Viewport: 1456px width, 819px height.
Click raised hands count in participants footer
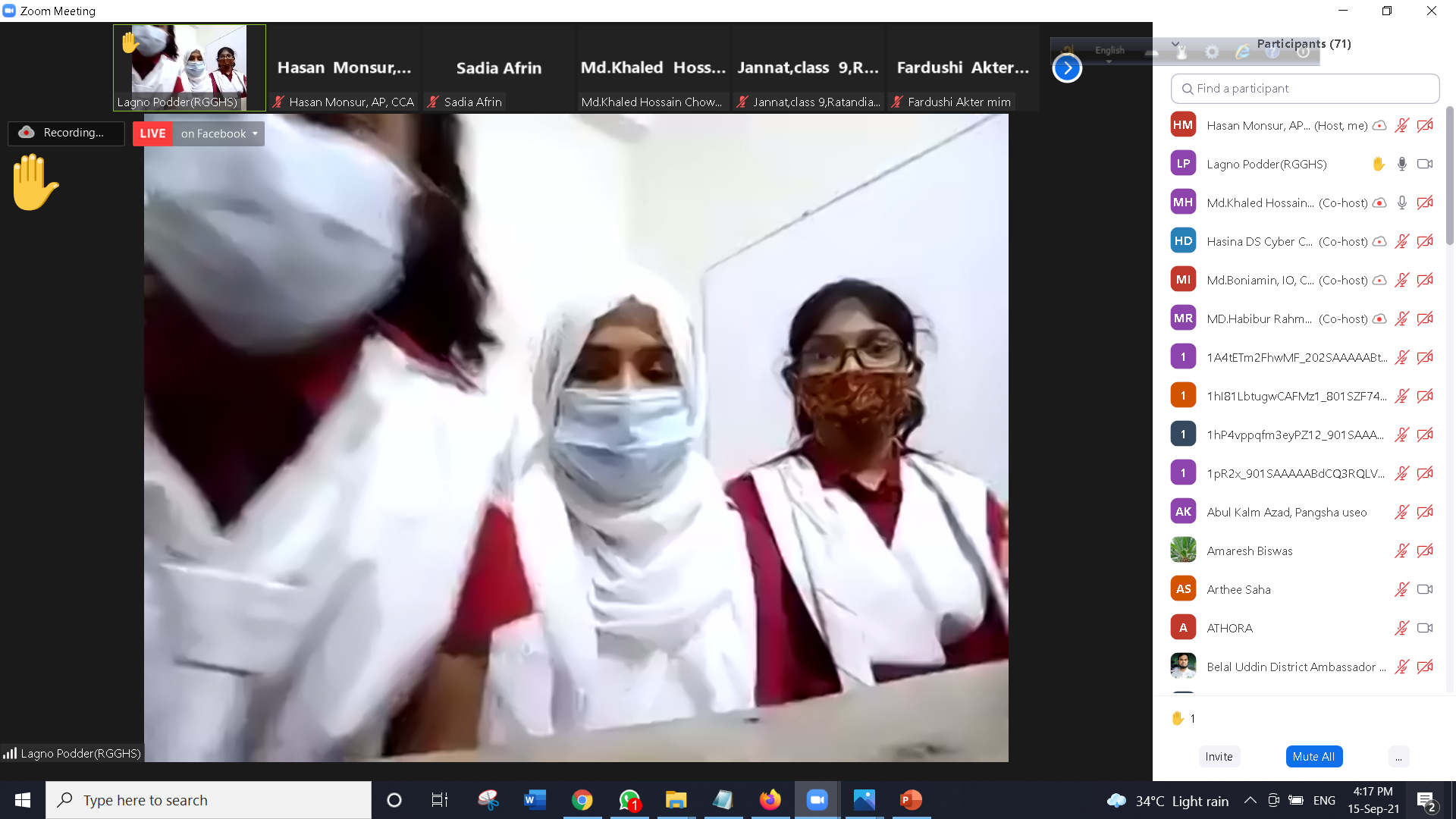click(x=1183, y=718)
